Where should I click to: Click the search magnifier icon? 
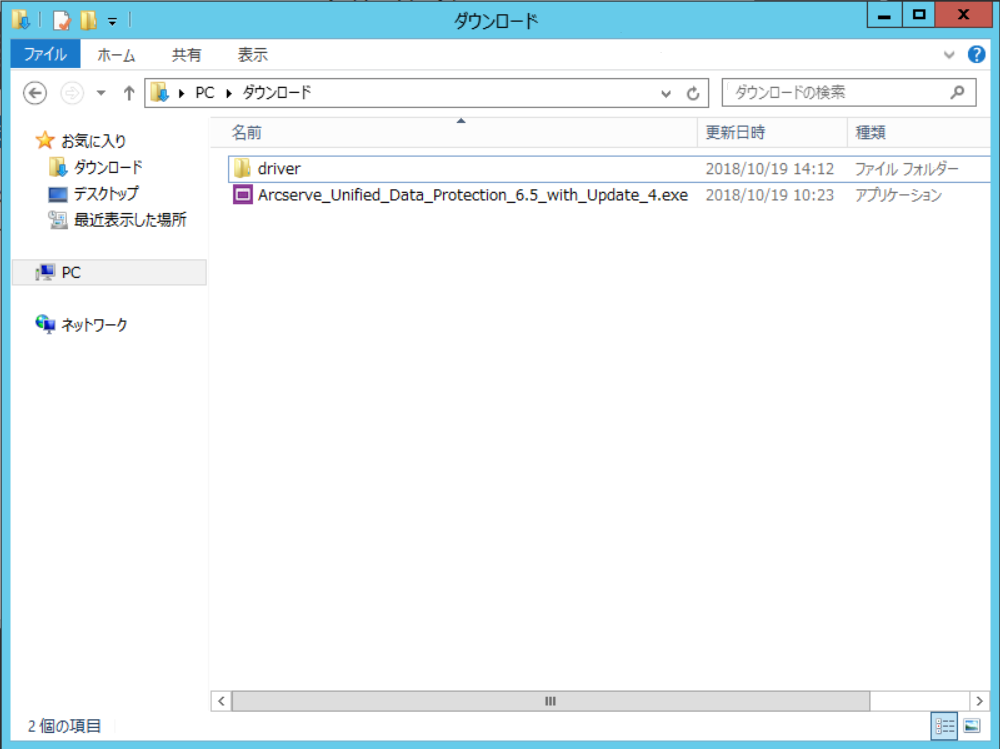tap(957, 93)
